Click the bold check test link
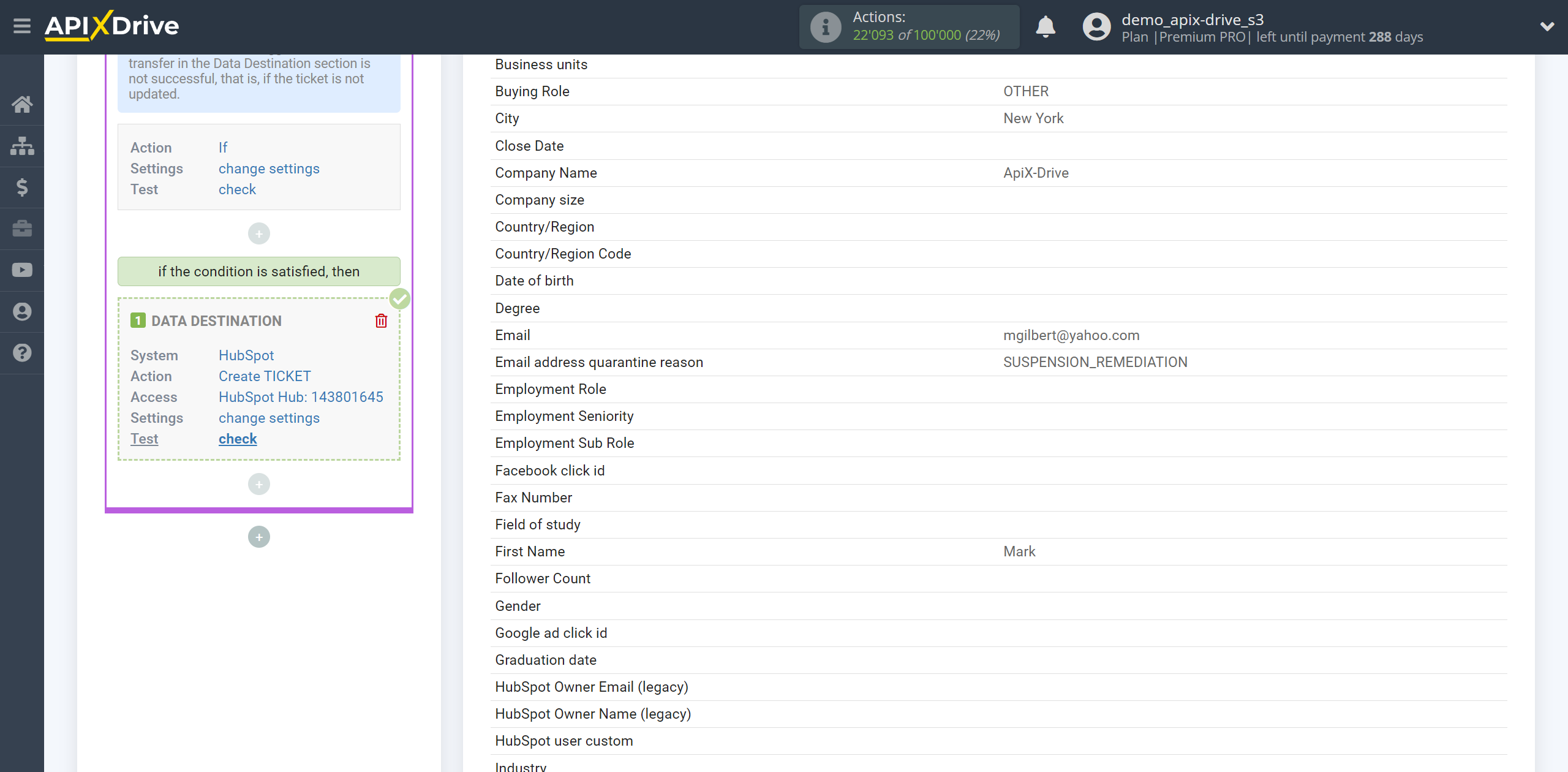This screenshot has width=1568, height=772. click(x=238, y=439)
